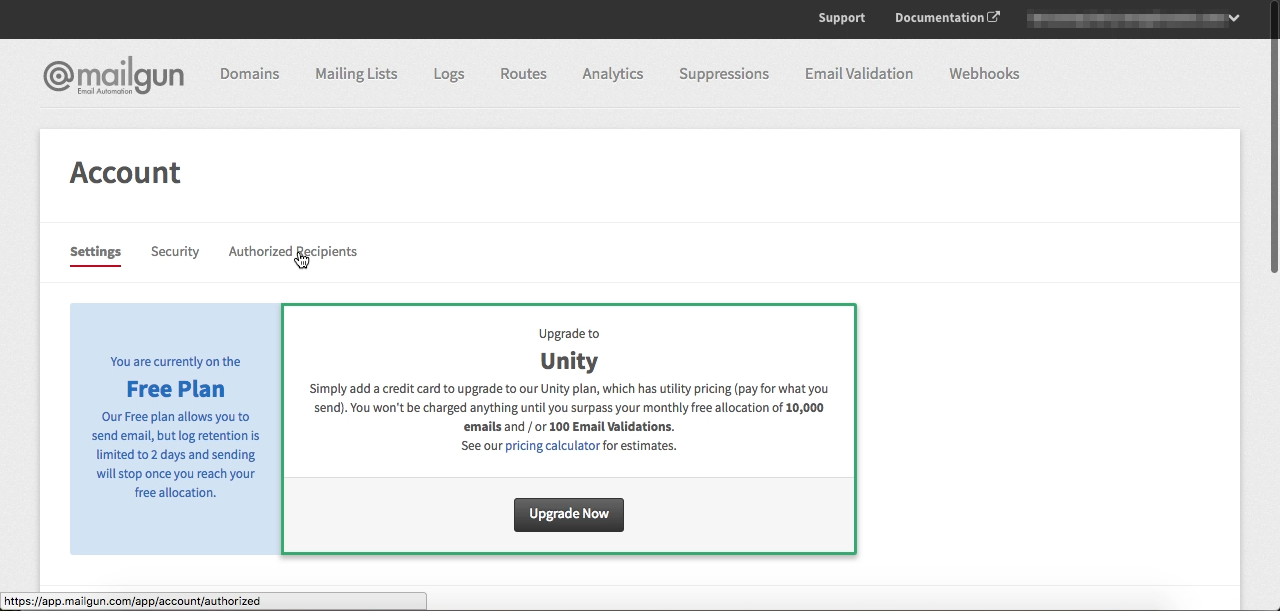Select the Settings tab
This screenshot has width=1280, height=611.
[95, 252]
